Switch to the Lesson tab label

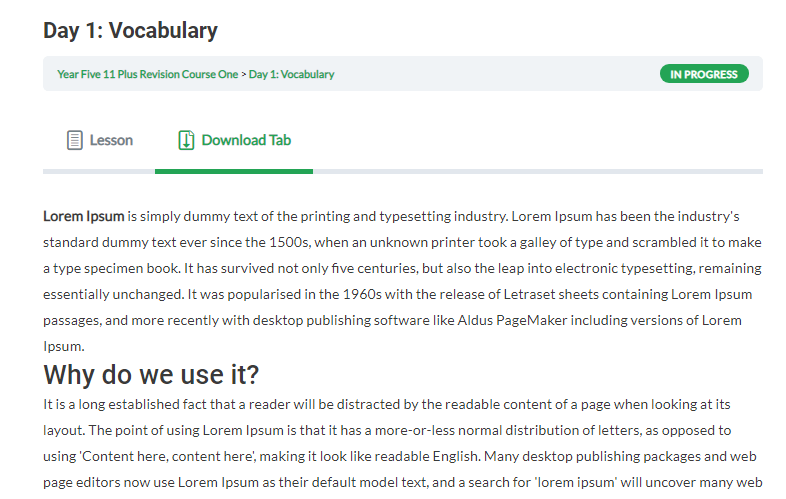[x=111, y=140]
